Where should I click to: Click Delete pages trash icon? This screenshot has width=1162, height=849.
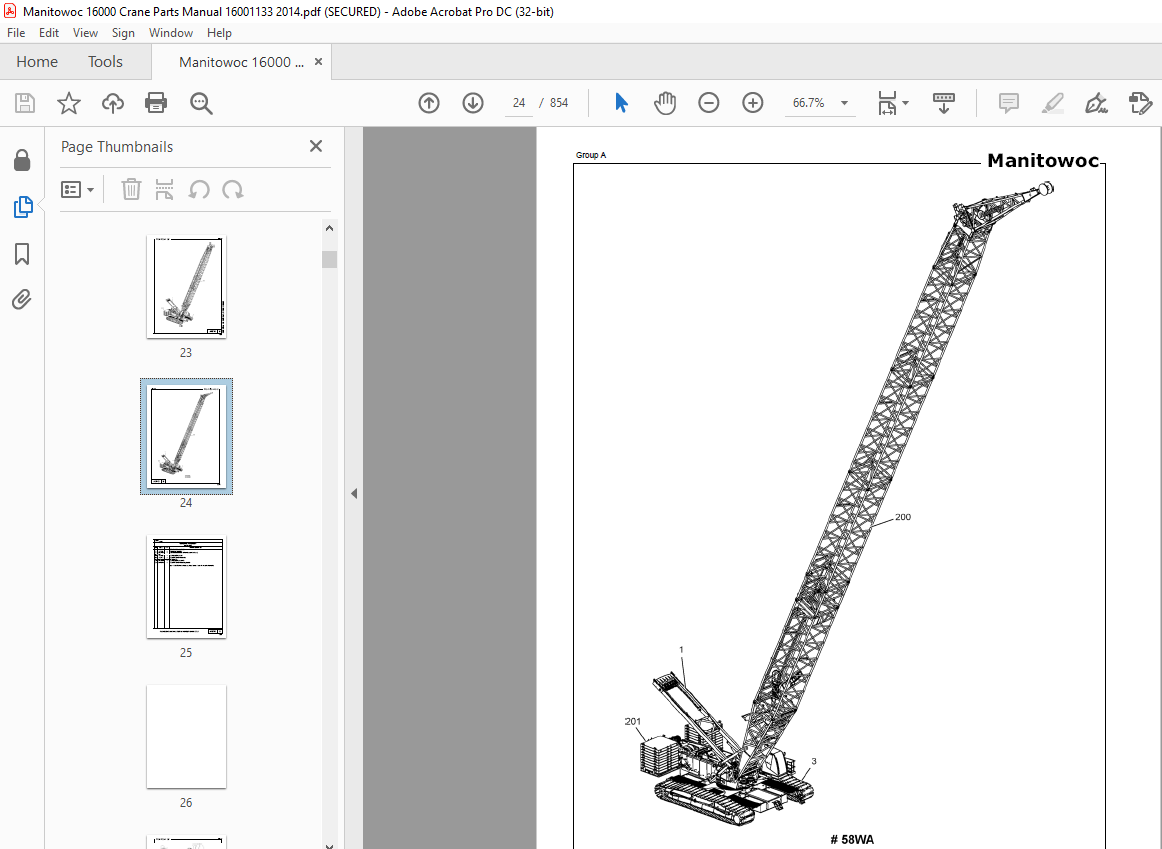click(131, 190)
